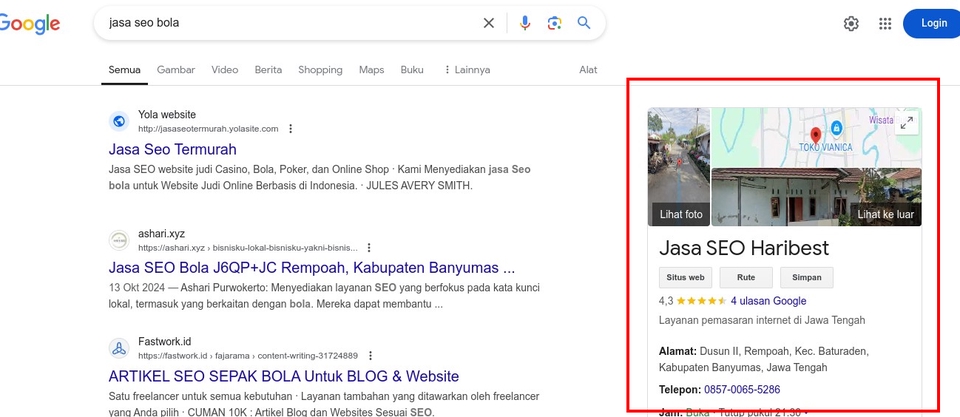Click the Fastwork.id source name

point(165,341)
